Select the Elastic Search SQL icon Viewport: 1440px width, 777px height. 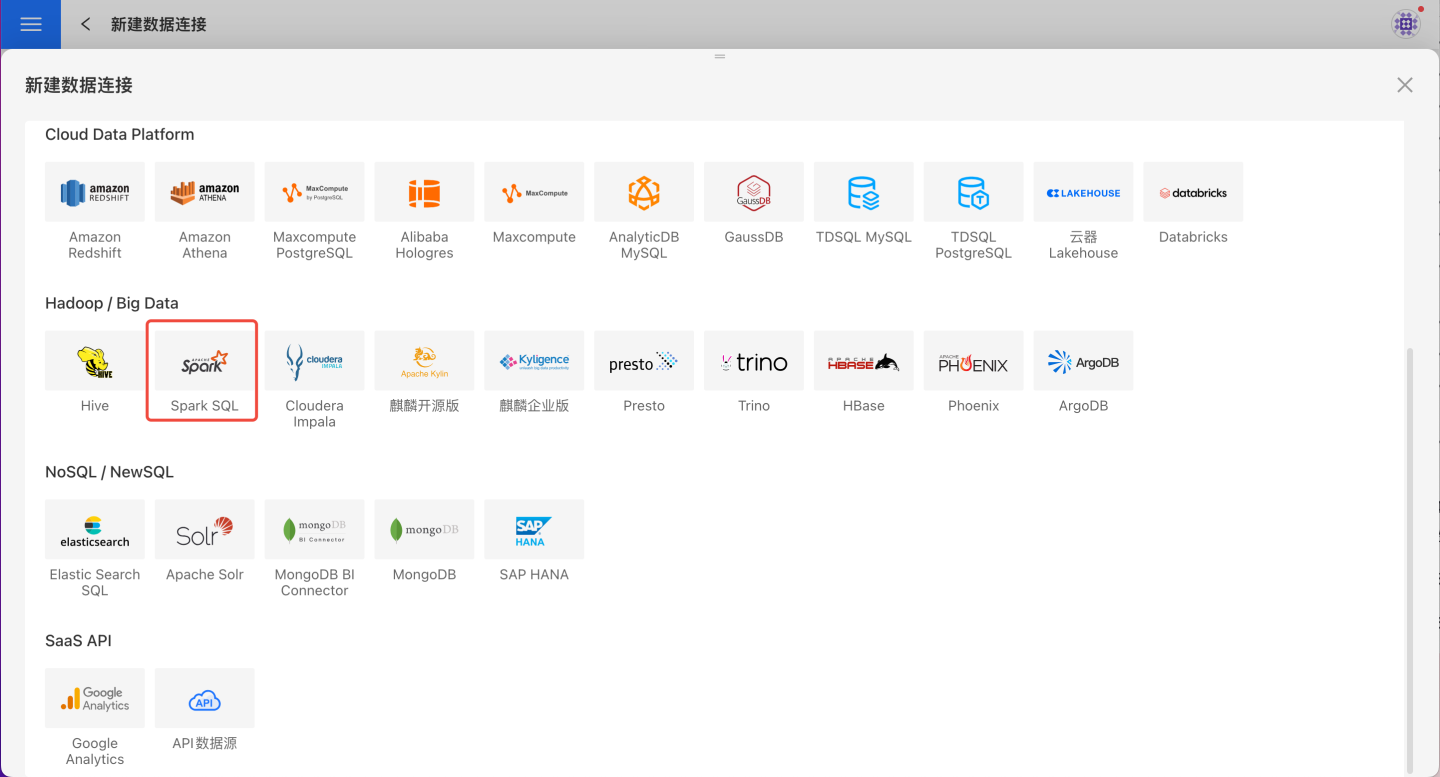pyautogui.click(x=95, y=531)
